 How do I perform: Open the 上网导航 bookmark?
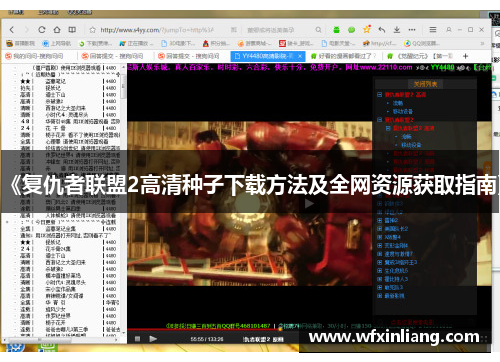56,43
